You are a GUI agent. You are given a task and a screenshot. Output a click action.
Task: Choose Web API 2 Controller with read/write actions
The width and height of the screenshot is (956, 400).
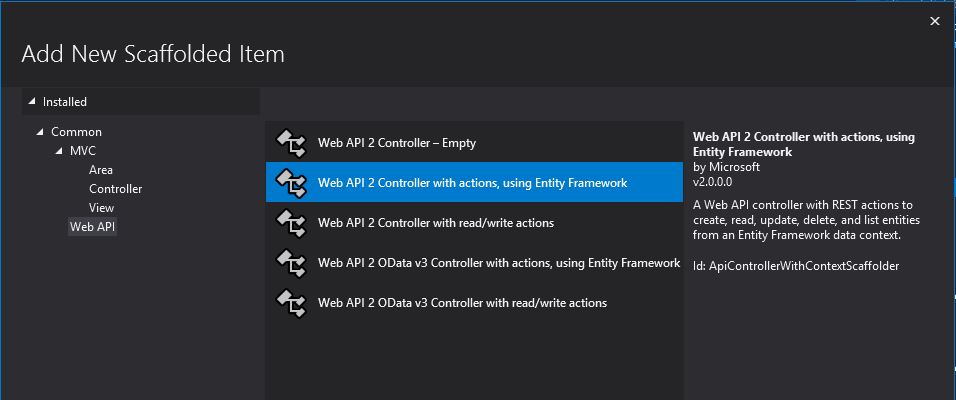474,223
